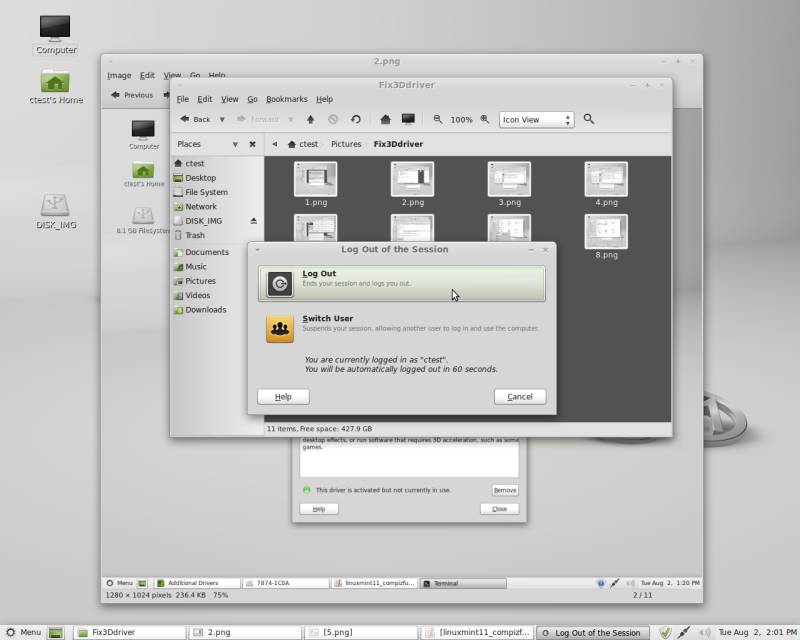Click the Log Out button
800x640 pixels.
coord(402,283)
